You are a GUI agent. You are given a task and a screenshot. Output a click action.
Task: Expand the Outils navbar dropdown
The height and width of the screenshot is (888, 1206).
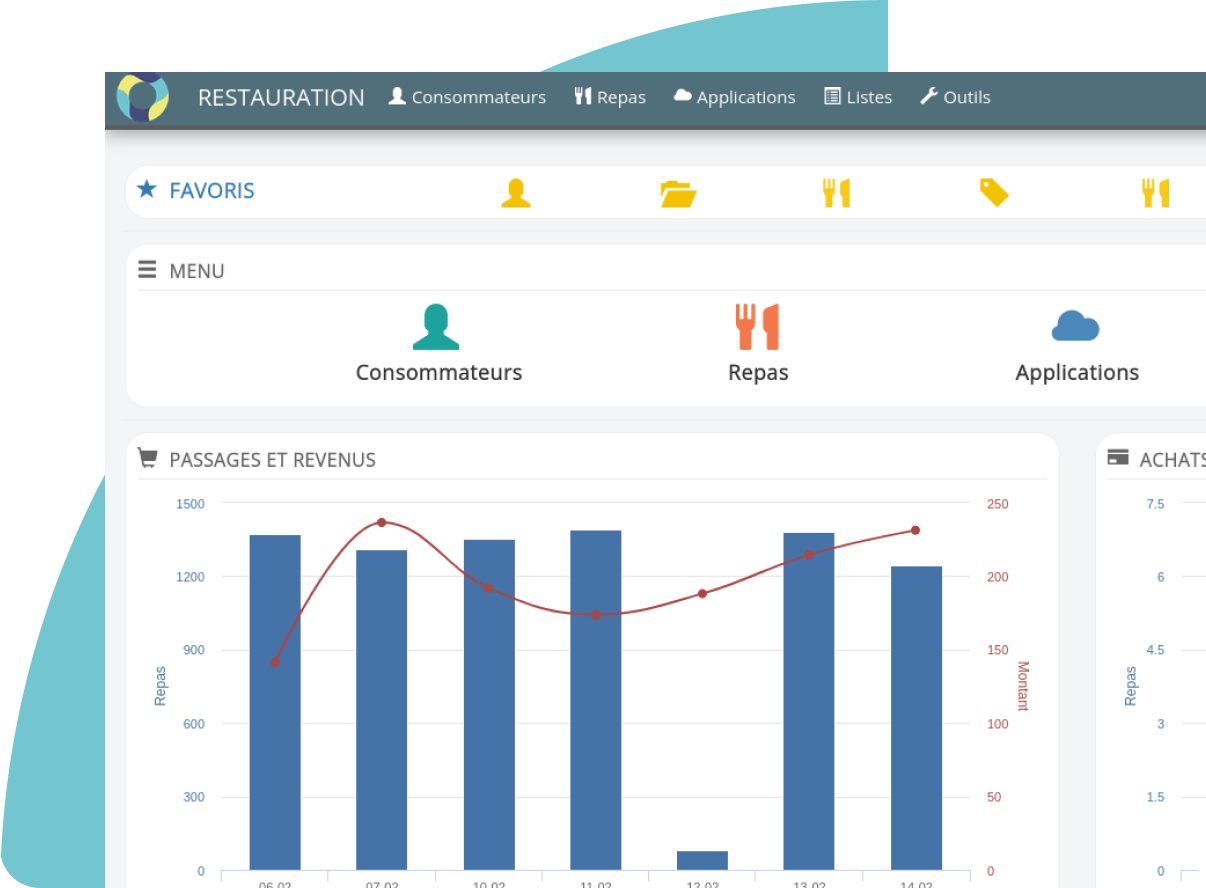955,97
